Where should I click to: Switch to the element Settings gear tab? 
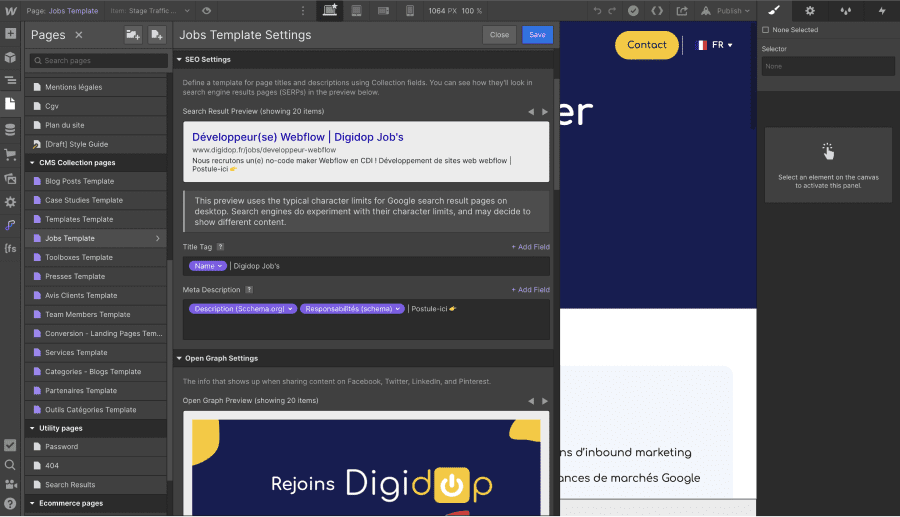810,10
